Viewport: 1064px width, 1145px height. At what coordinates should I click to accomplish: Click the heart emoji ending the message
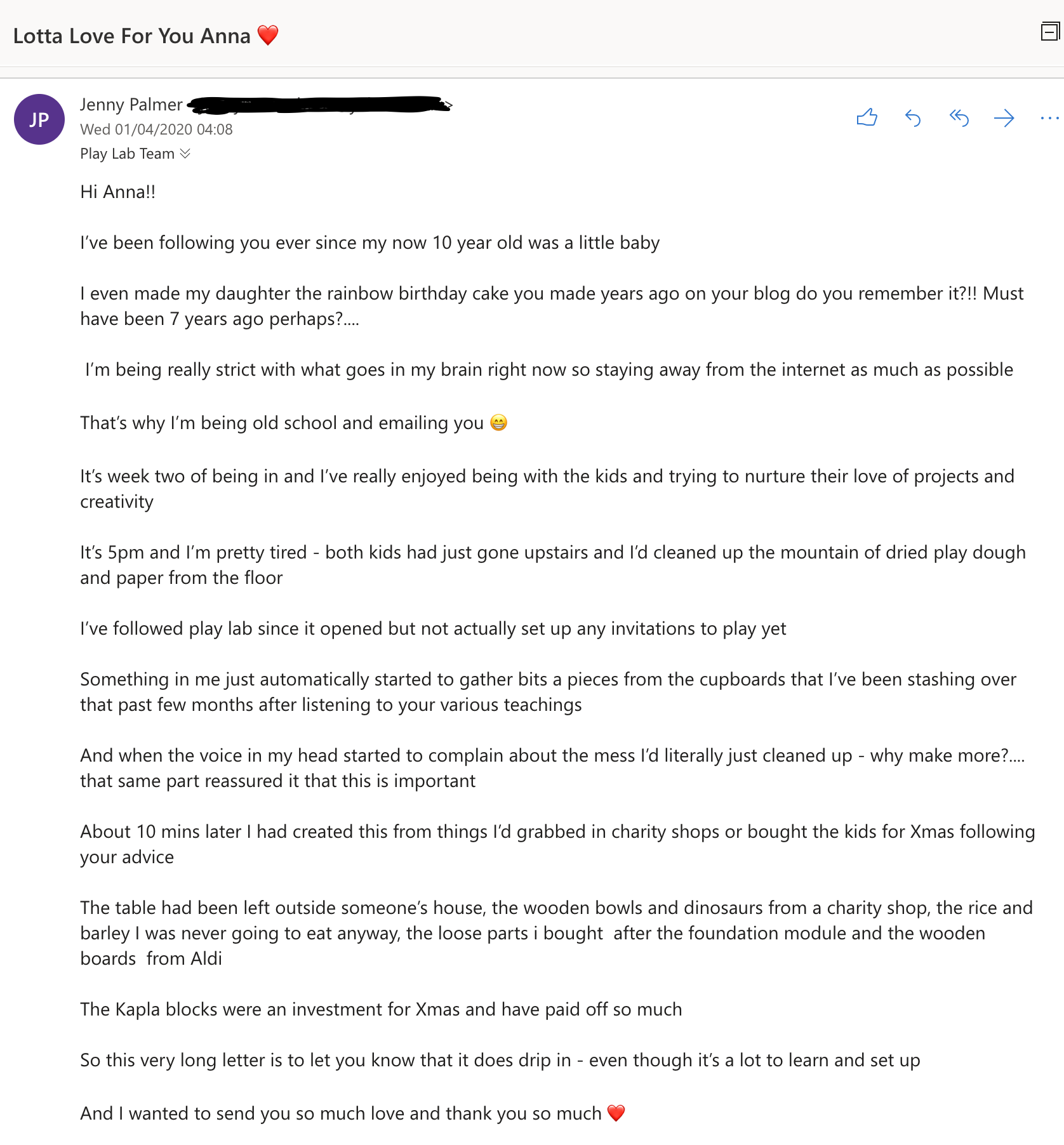click(616, 1113)
